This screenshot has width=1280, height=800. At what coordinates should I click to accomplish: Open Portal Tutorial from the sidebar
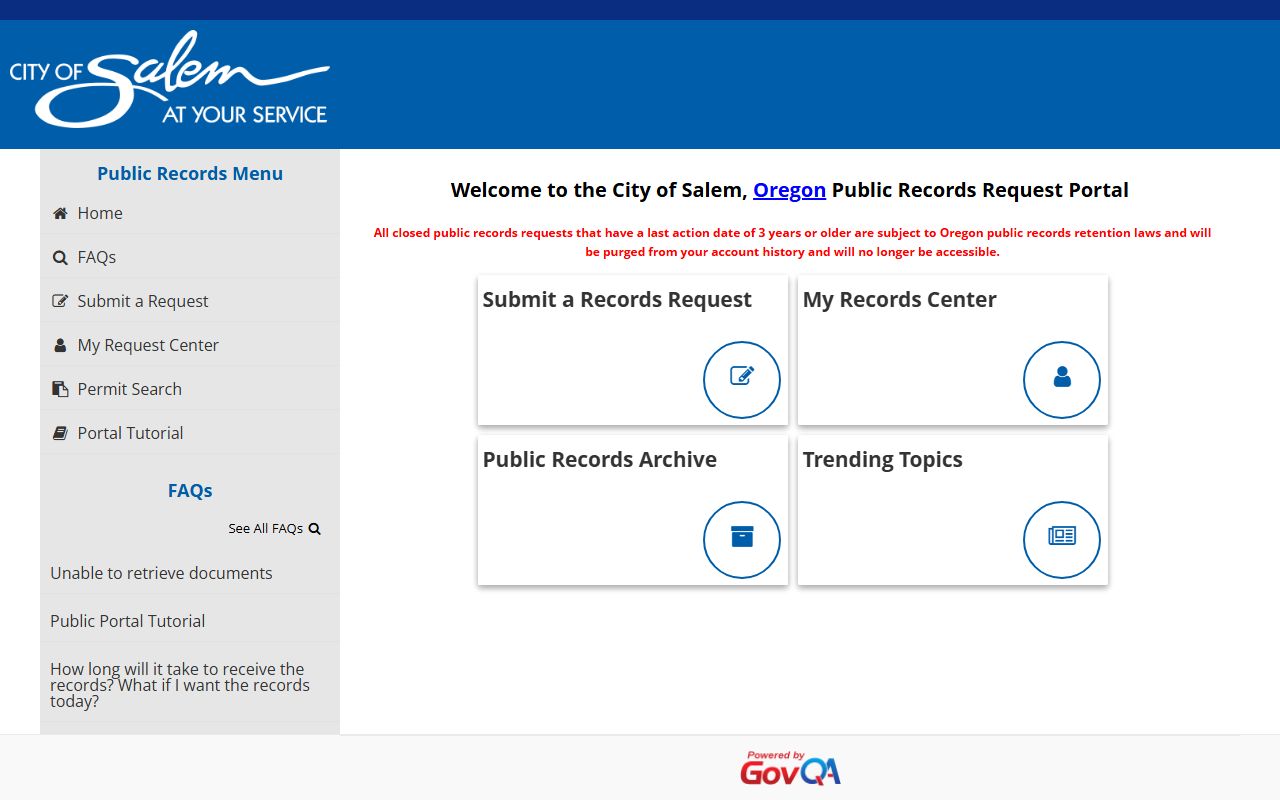coord(190,433)
